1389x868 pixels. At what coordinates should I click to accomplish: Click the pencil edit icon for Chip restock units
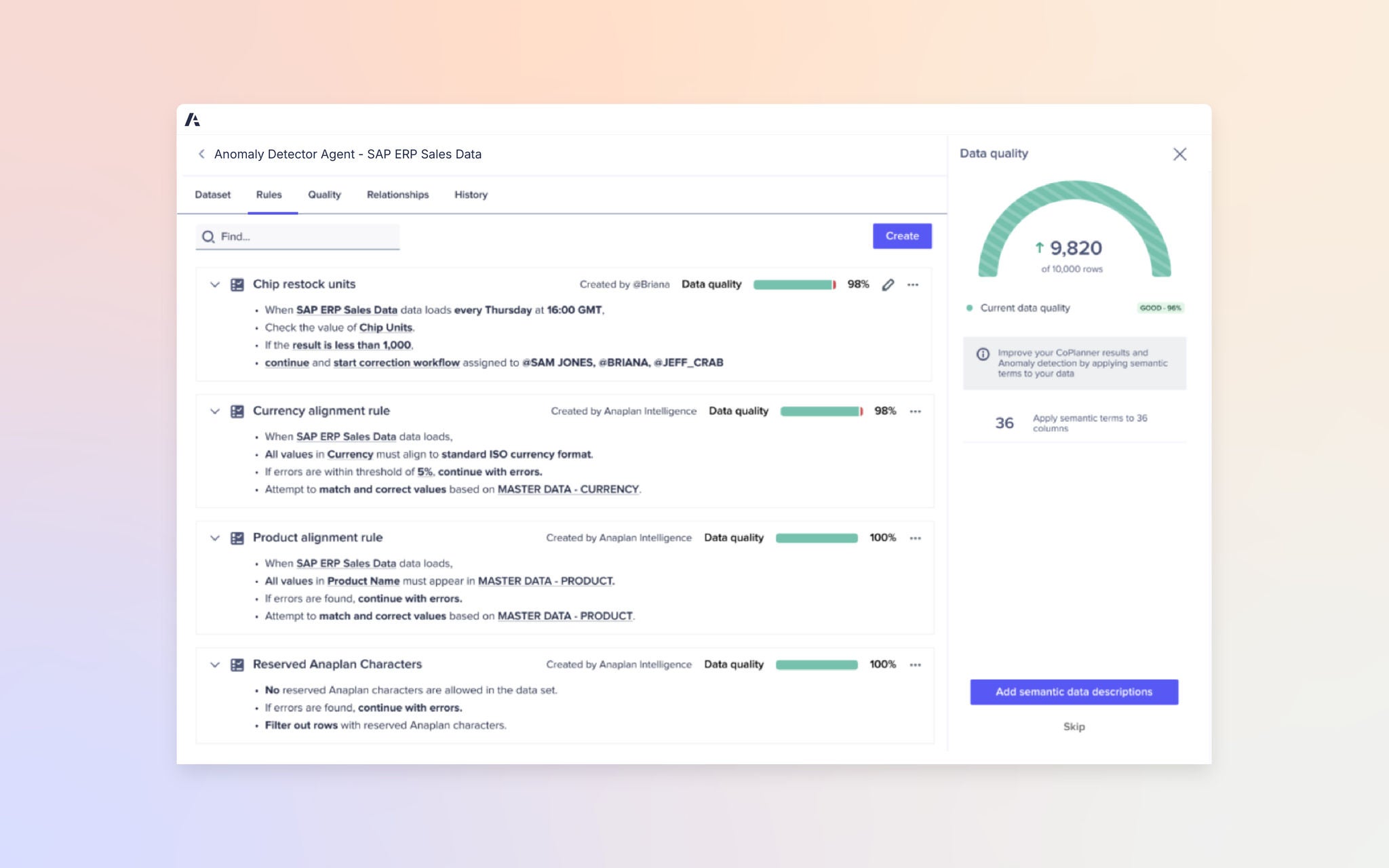pos(888,285)
